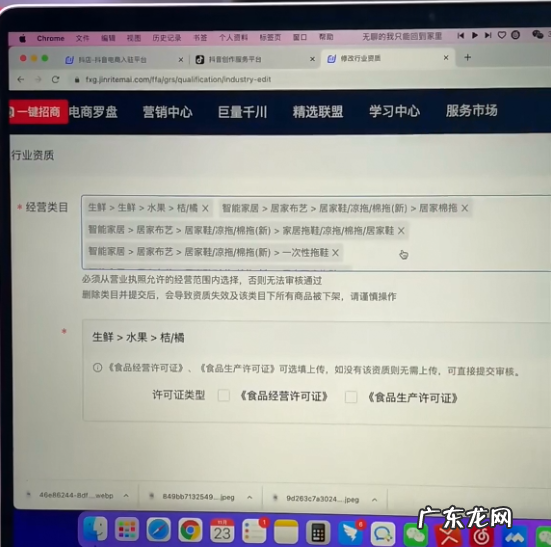
Task: Expand options for 9d263c7a3024...jpeg download
Action: click(375, 500)
